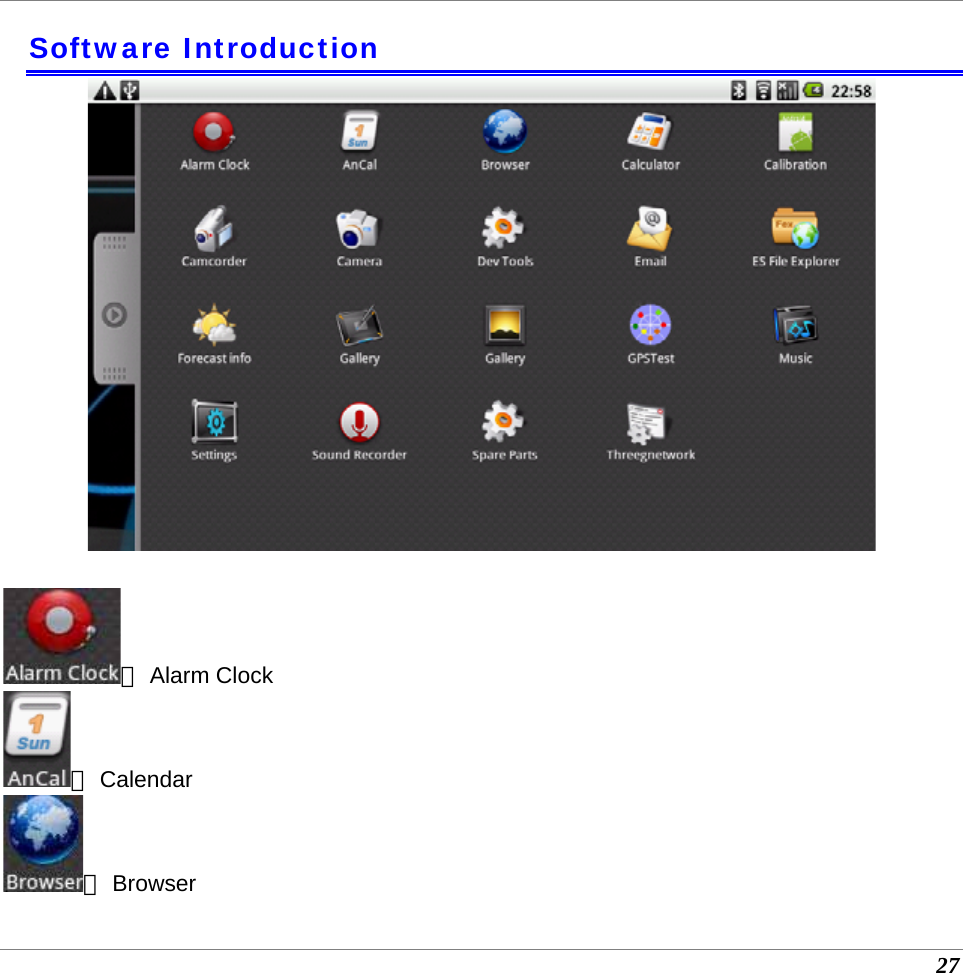
Task: Open the Browser
Action: 503,132
